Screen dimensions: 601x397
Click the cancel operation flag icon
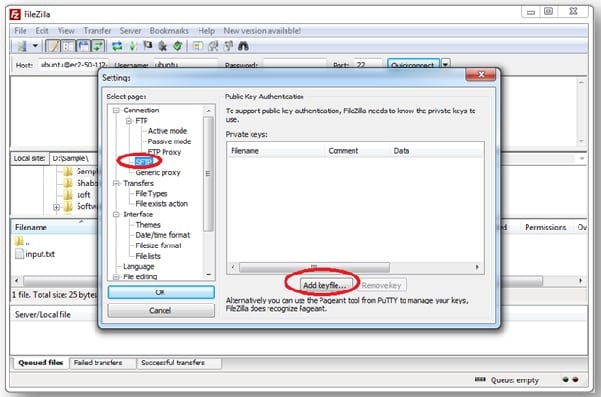click(148, 46)
